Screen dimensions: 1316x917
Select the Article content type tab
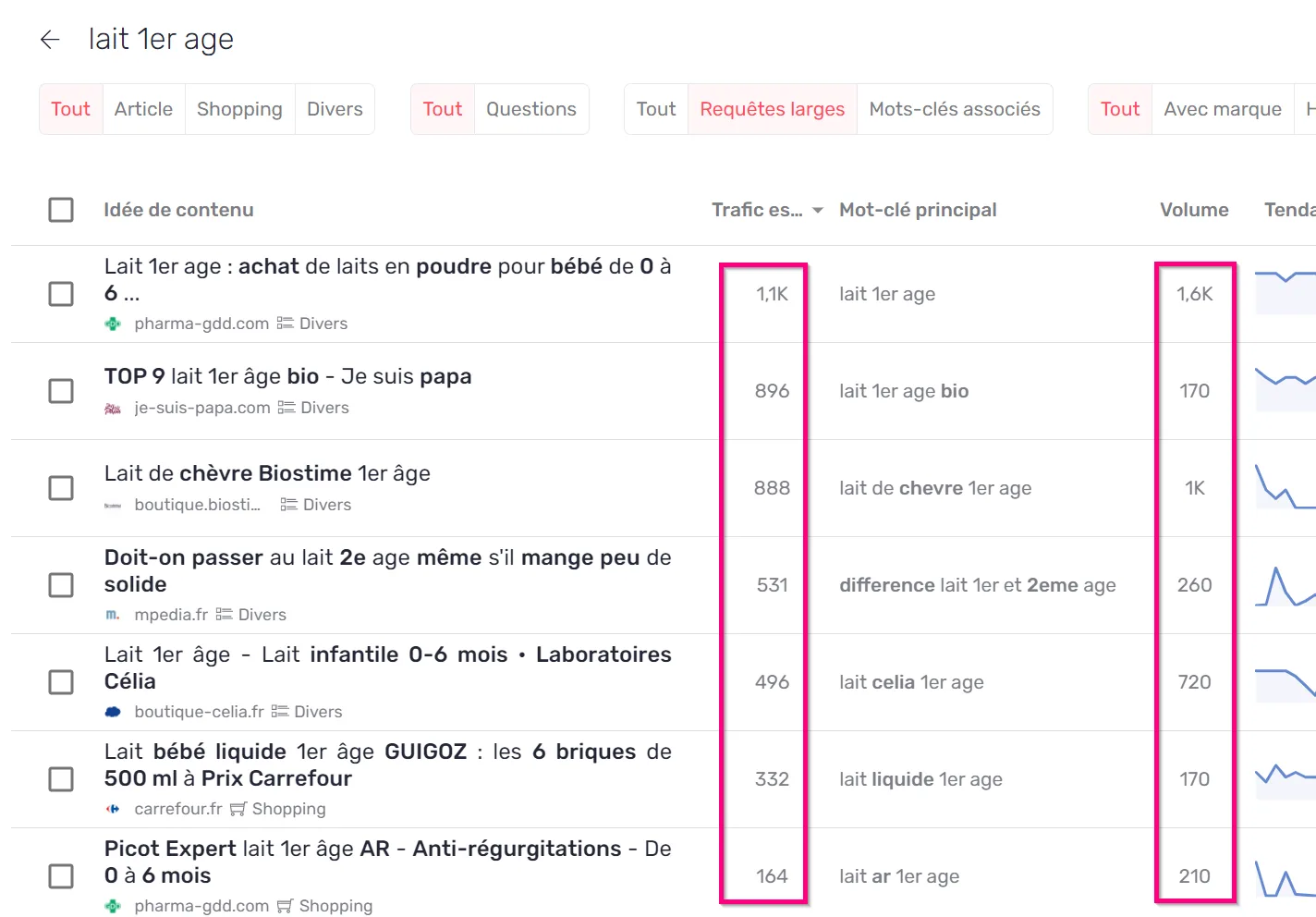[143, 109]
